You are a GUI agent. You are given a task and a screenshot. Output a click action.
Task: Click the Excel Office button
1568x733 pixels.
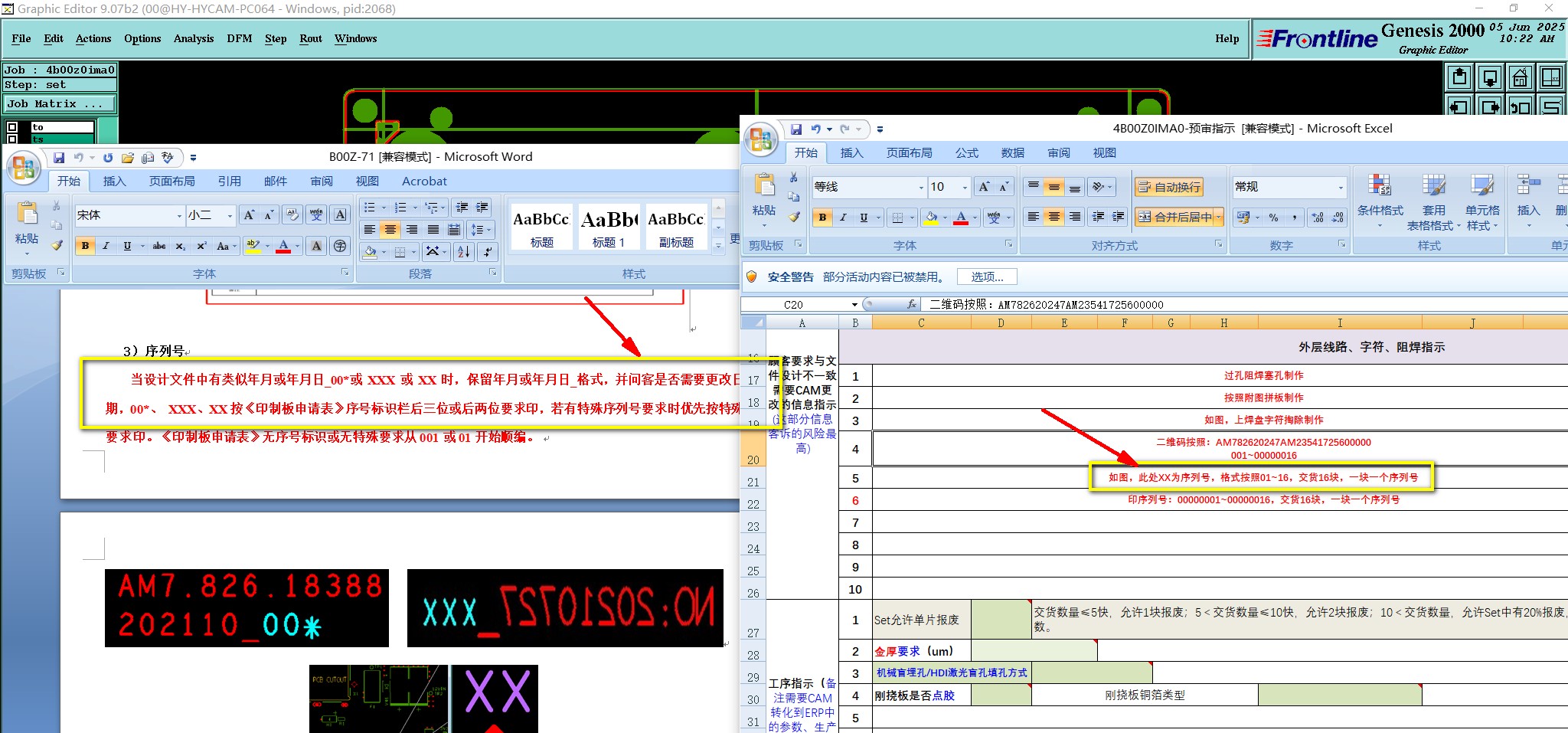pos(760,139)
